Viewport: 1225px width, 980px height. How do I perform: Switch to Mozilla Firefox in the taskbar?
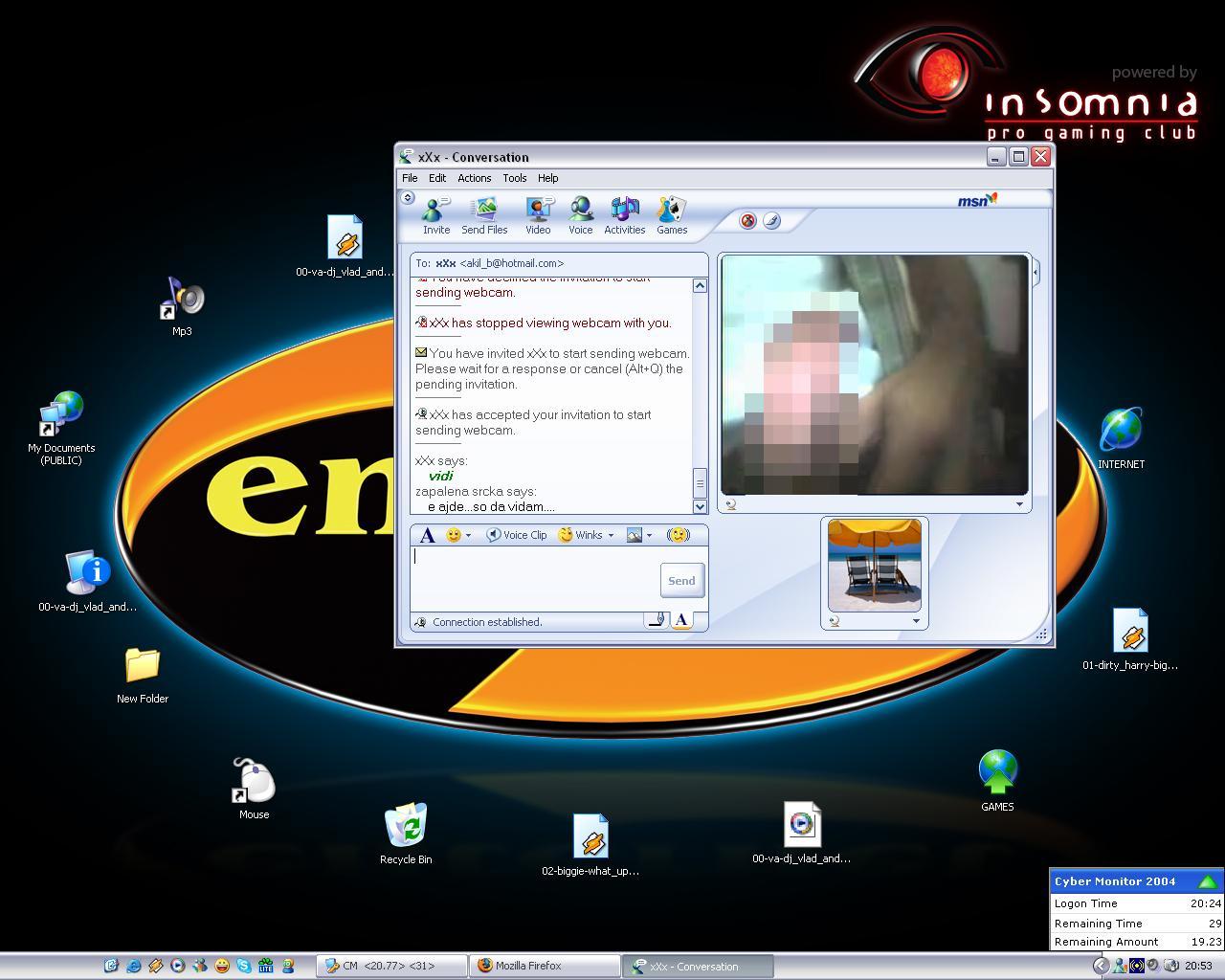point(544,966)
